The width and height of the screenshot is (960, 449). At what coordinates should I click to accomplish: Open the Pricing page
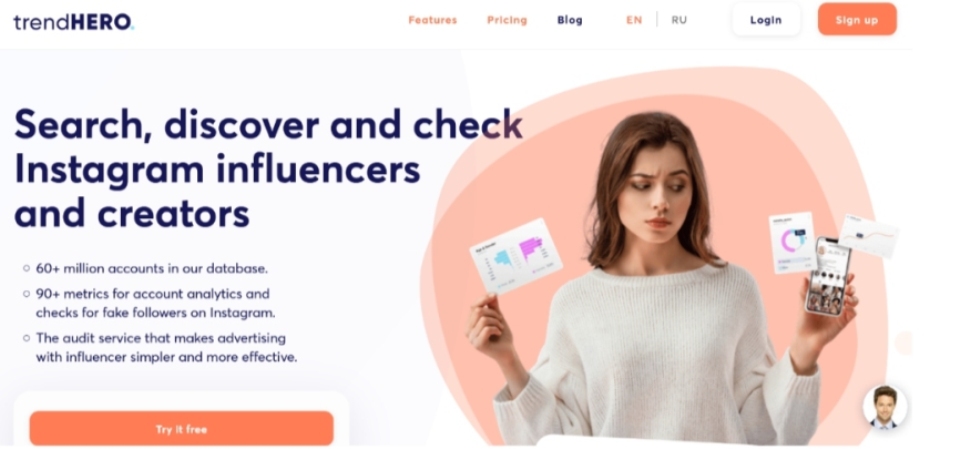click(506, 20)
